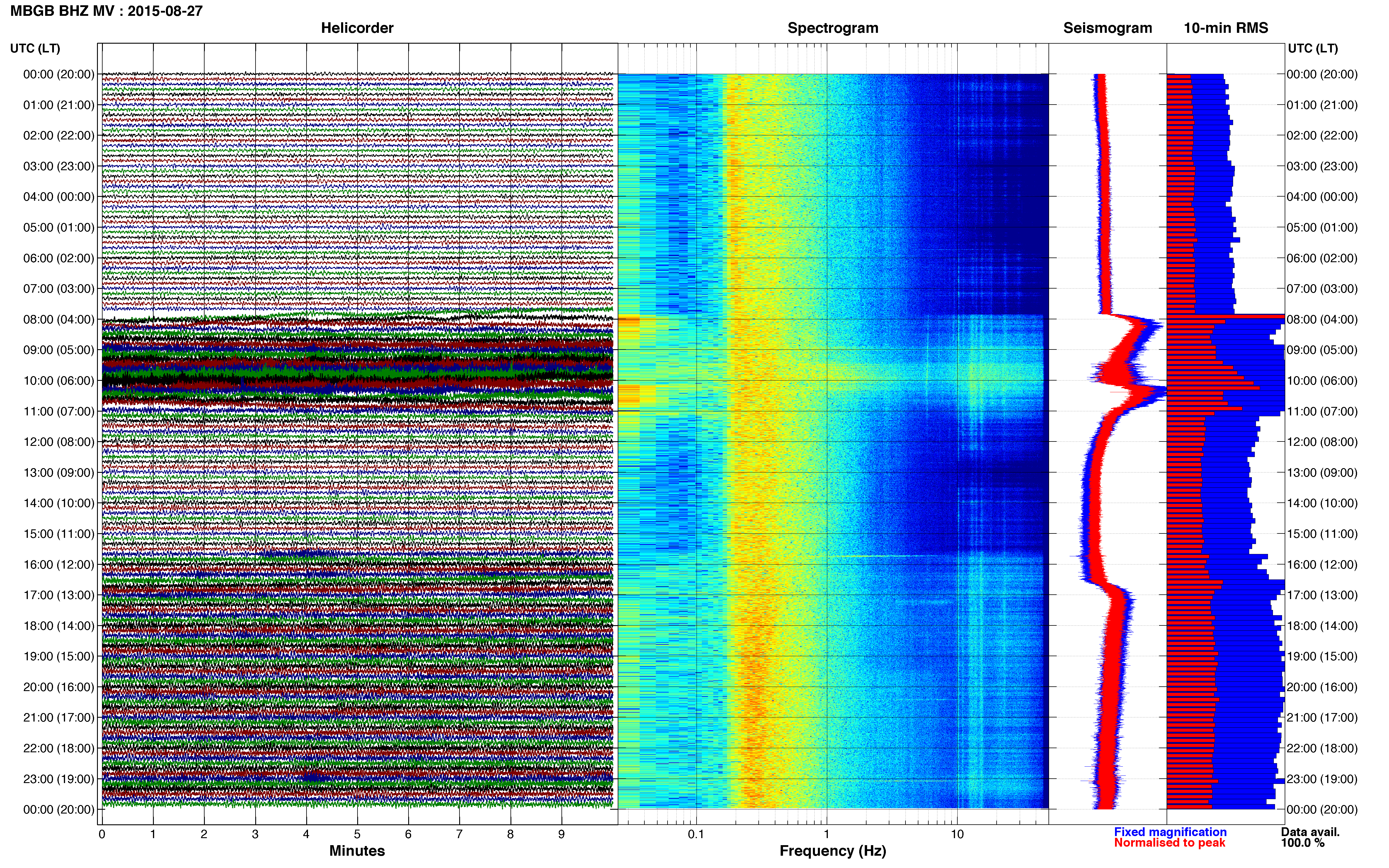Click the Helicorder 05:00 (01:00) time label

click(x=59, y=227)
